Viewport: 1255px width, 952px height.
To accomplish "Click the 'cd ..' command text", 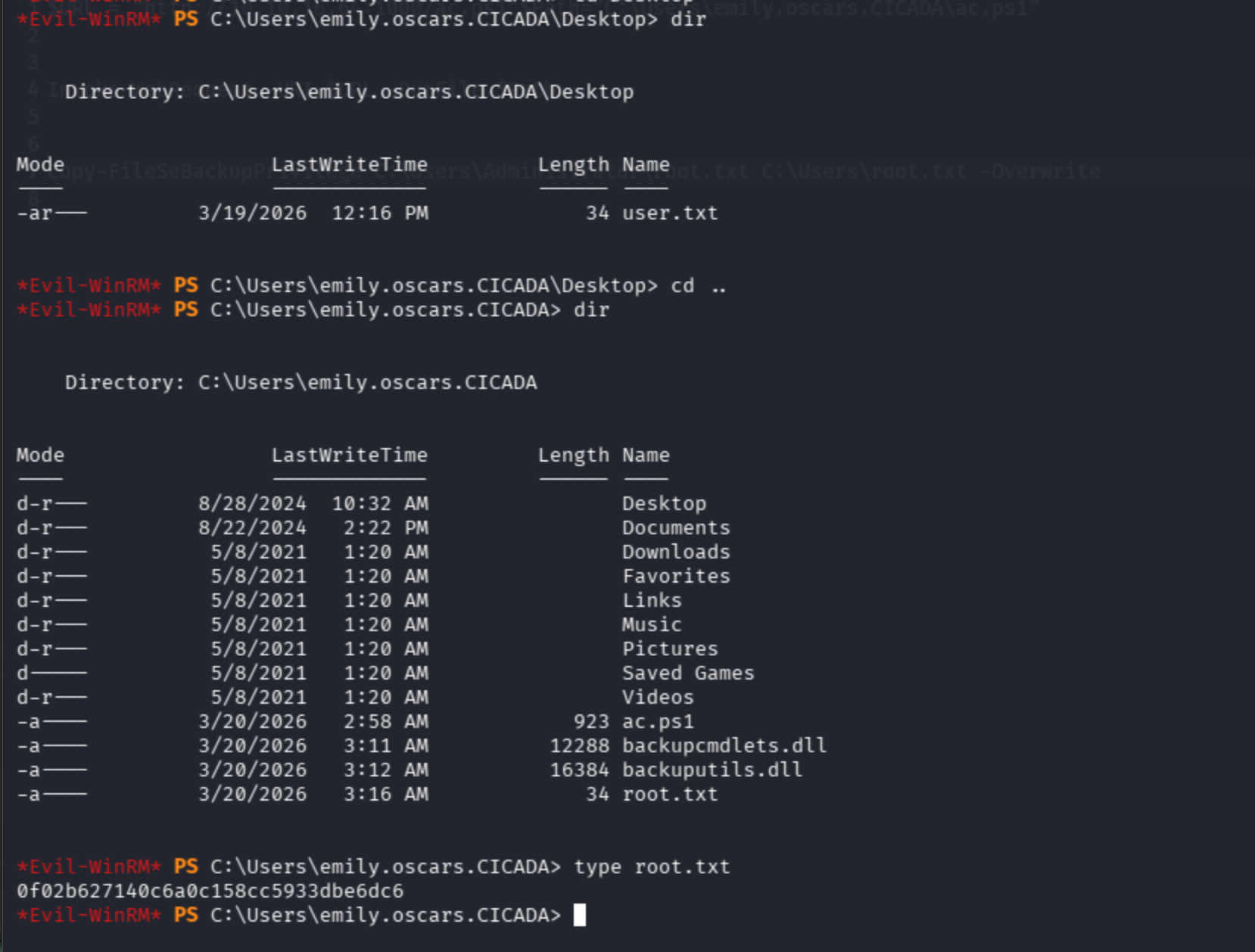I will [698, 285].
